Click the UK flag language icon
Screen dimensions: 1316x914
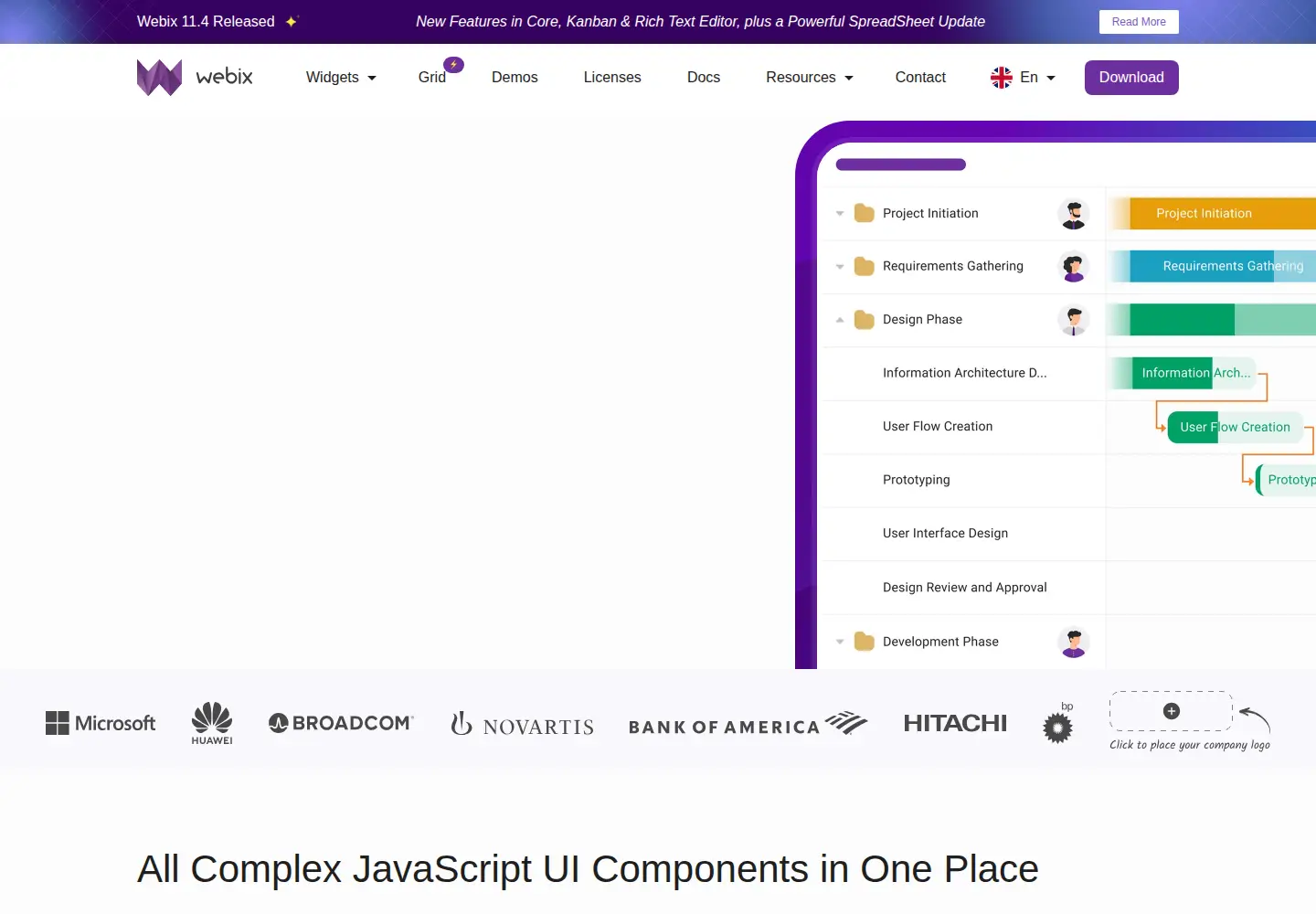(1002, 78)
